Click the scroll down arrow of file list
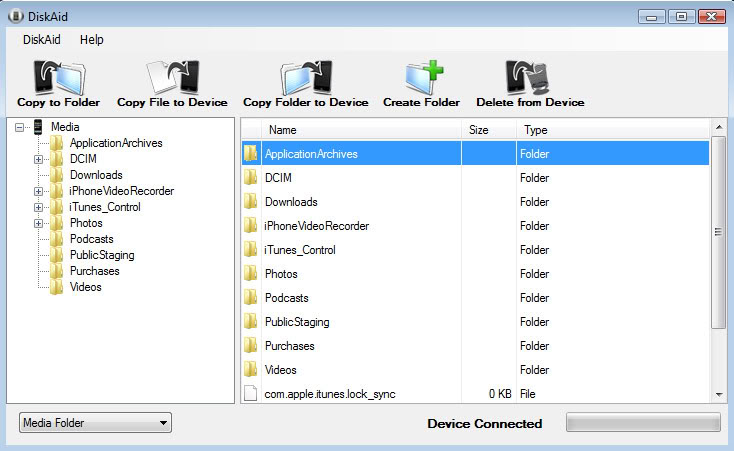Viewport: 734px width, 451px height. pos(719,395)
